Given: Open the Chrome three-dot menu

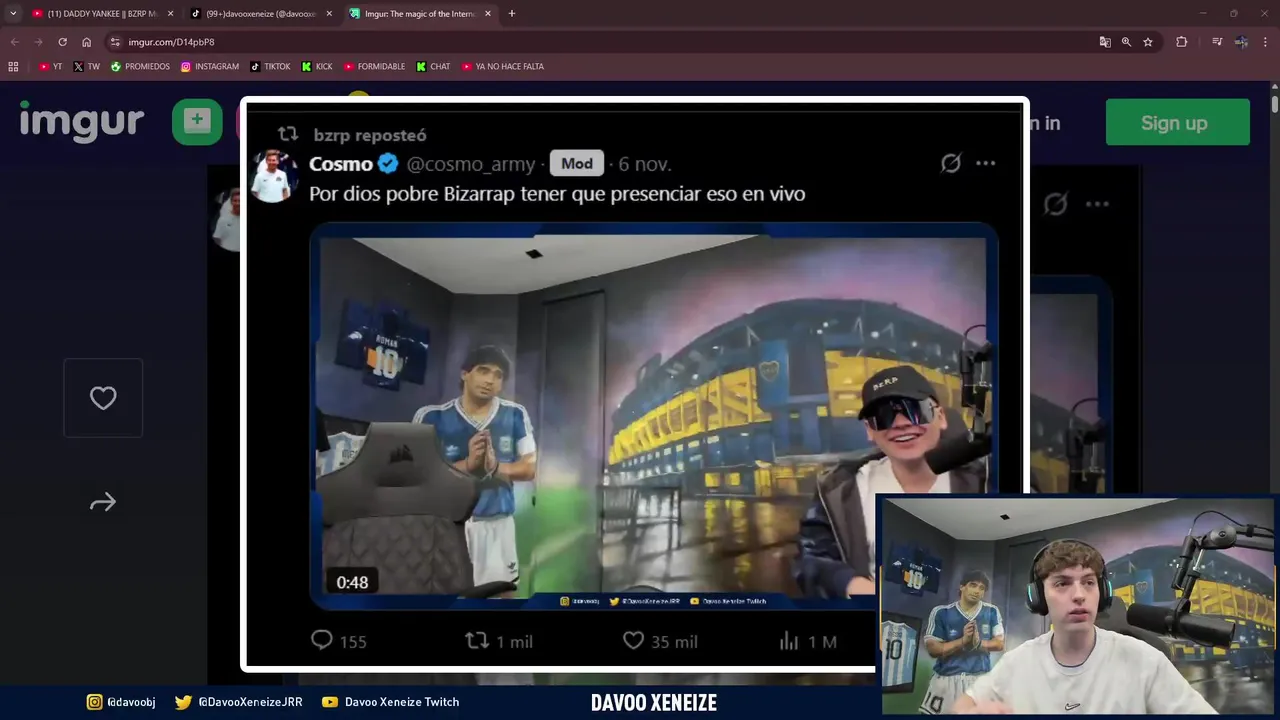Looking at the screenshot, I should coord(1266,42).
